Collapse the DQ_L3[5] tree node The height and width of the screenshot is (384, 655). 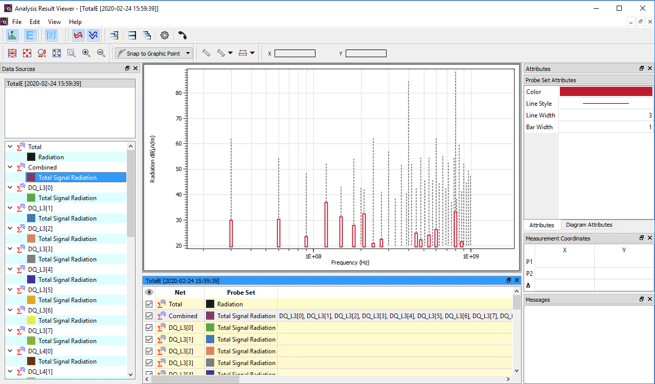10,290
